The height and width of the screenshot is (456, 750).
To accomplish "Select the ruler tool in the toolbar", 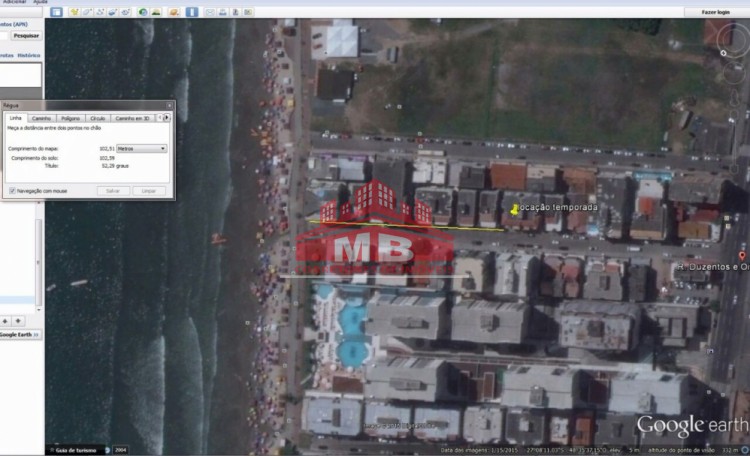I will click(192, 12).
